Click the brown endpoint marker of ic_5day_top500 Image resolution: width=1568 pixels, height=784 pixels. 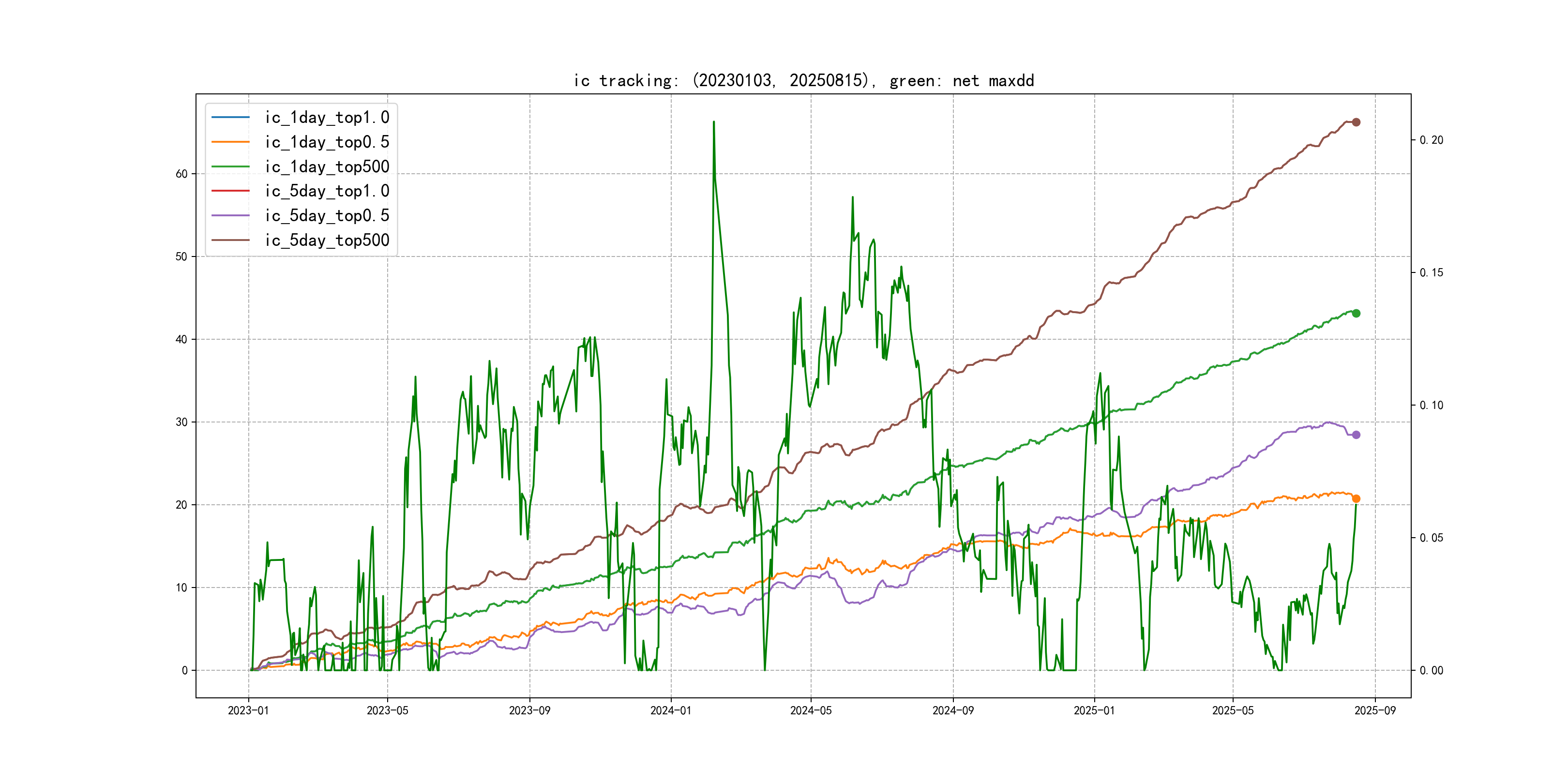[1356, 122]
